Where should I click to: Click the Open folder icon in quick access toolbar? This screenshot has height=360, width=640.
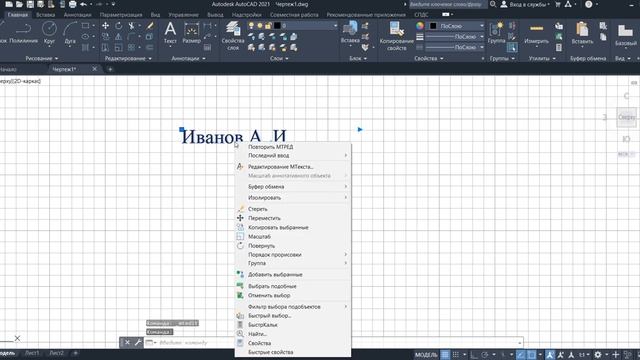coord(19,4)
